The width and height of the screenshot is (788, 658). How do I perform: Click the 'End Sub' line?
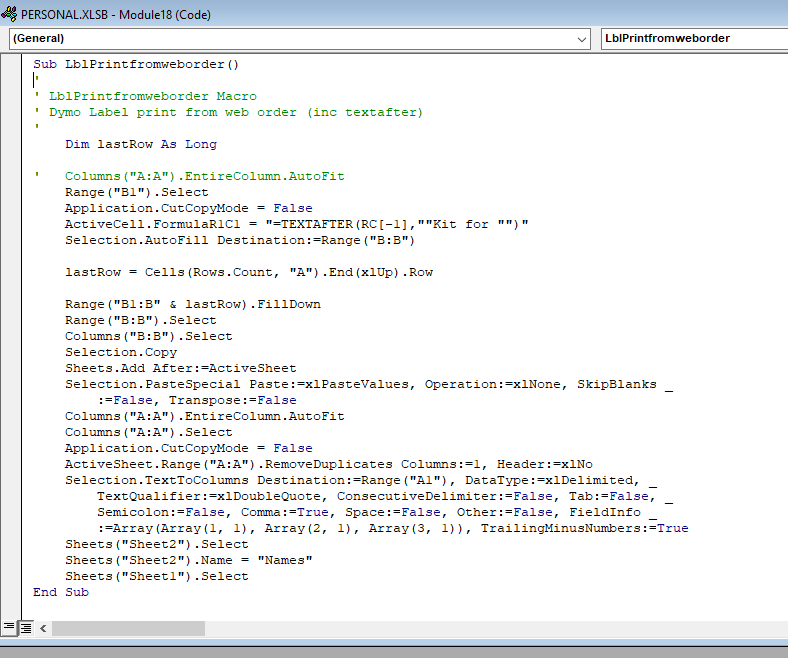click(61, 593)
